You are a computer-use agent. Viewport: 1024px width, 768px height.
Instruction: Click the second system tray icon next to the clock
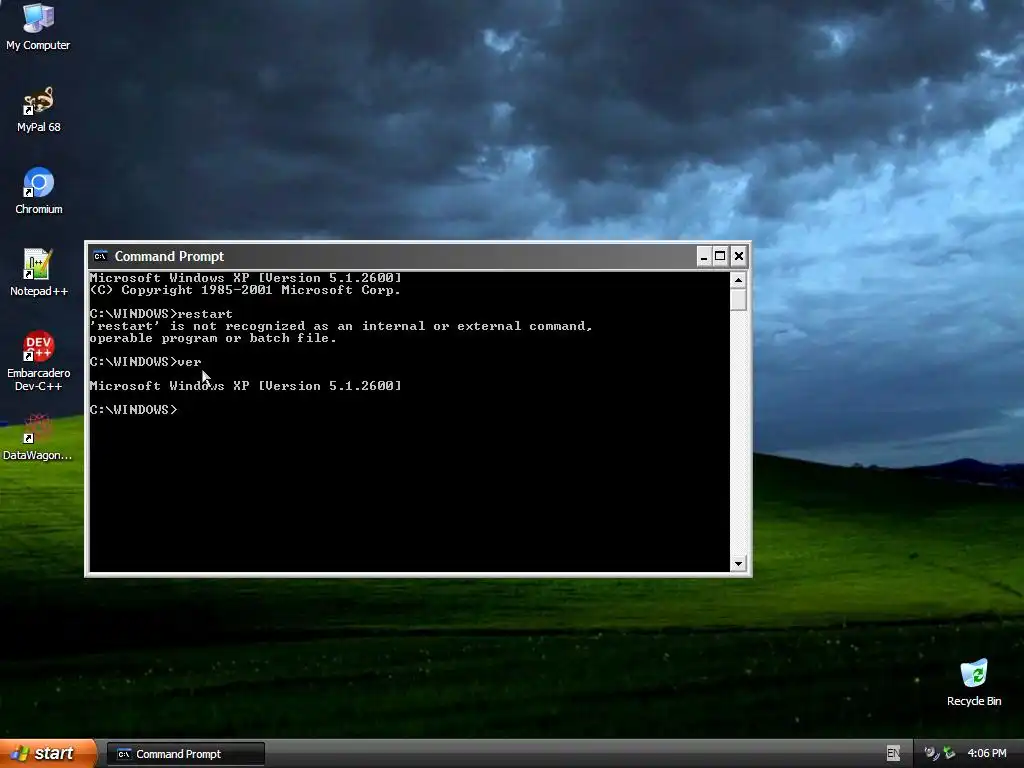coord(949,754)
